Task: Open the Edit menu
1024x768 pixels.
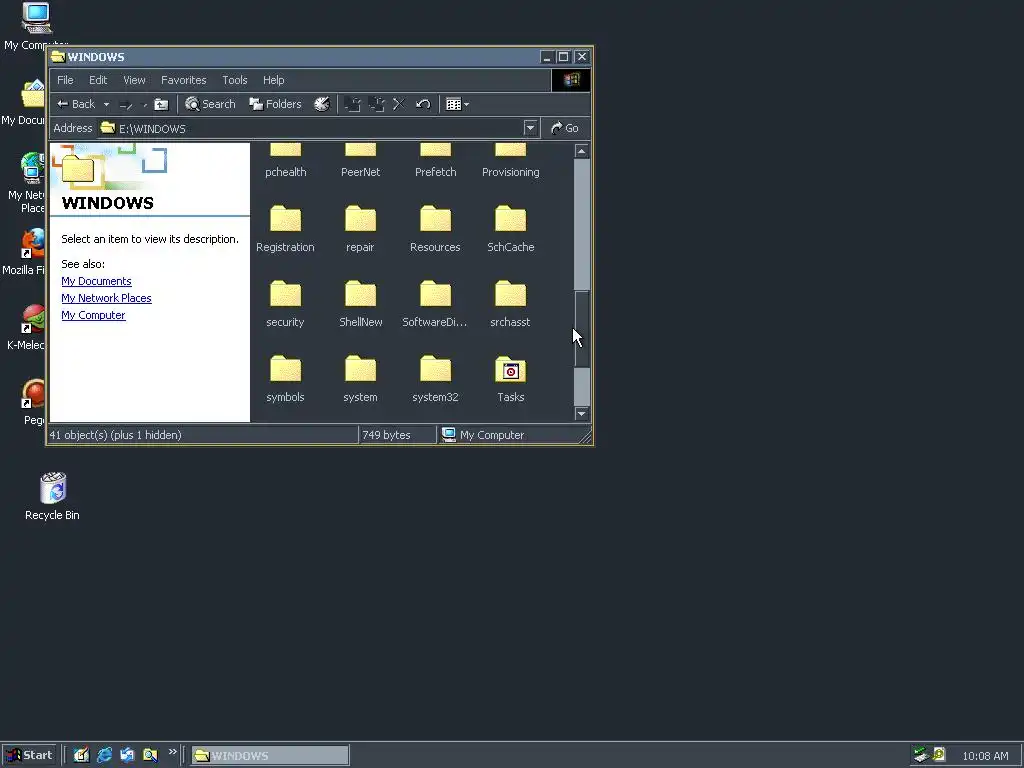Action: tap(98, 80)
